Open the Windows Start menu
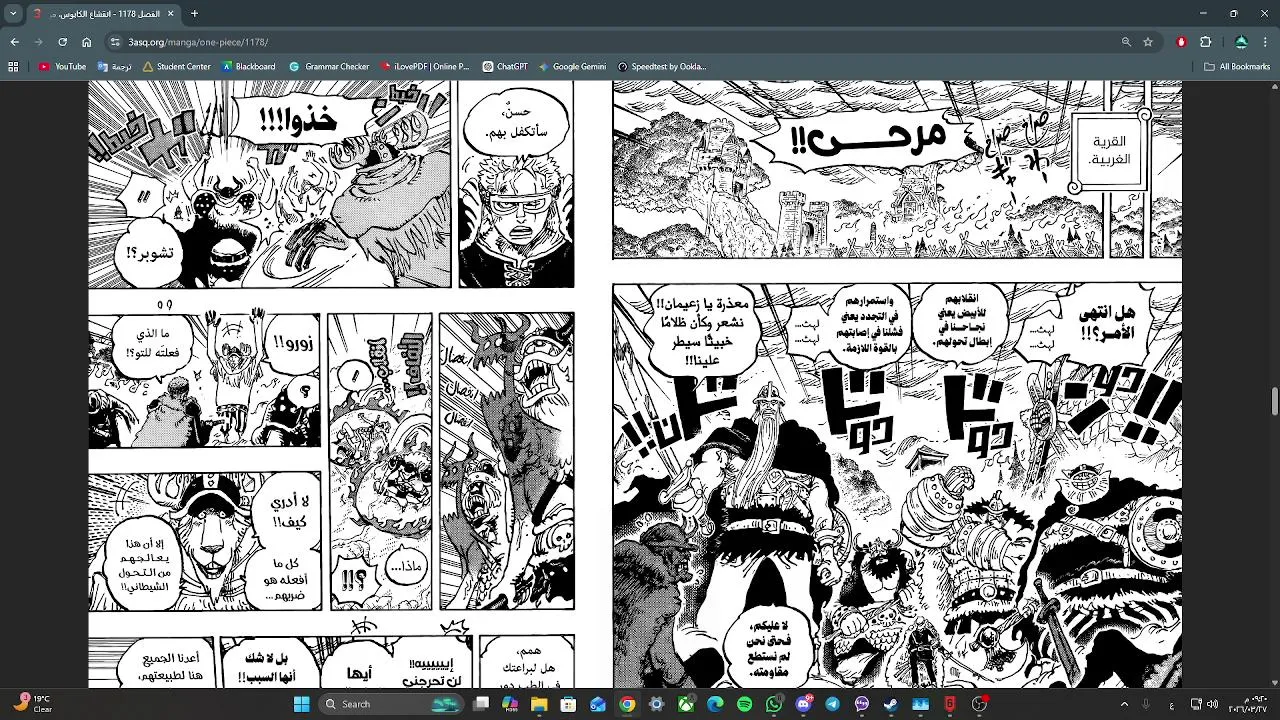Screen dimensions: 1280x720 click(301, 704)
